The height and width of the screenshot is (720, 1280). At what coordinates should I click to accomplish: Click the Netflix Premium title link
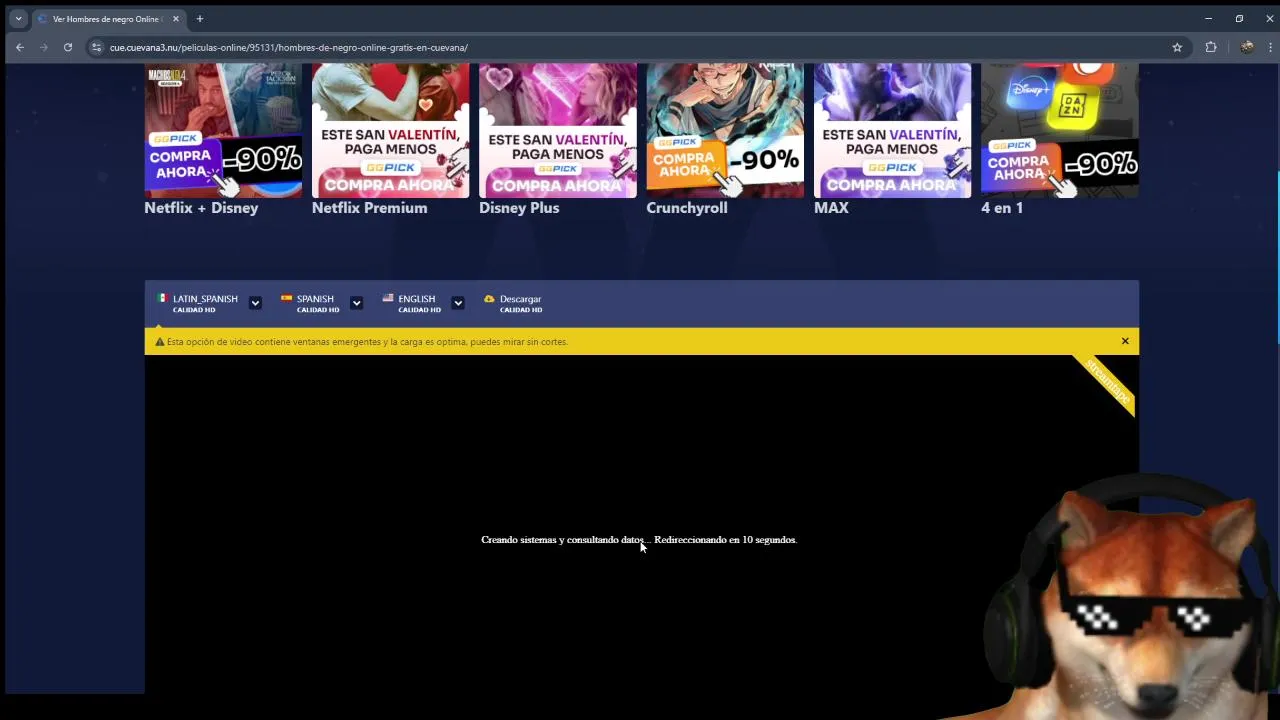coord(369,208)
